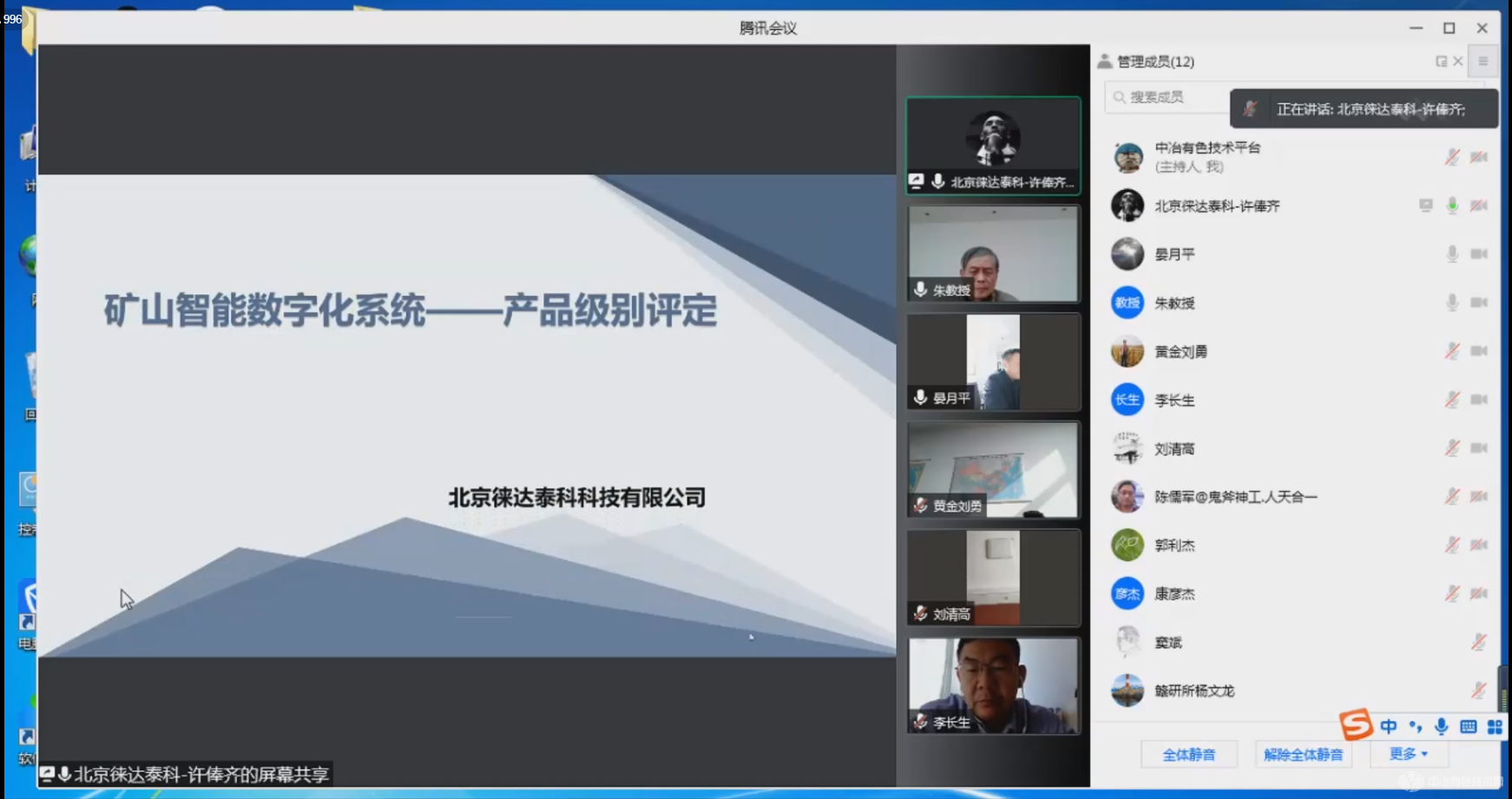The height and width of the screenshot is (799, 1512).
Task: Open video thumbnail of 李长生
Action: point(993,686)
